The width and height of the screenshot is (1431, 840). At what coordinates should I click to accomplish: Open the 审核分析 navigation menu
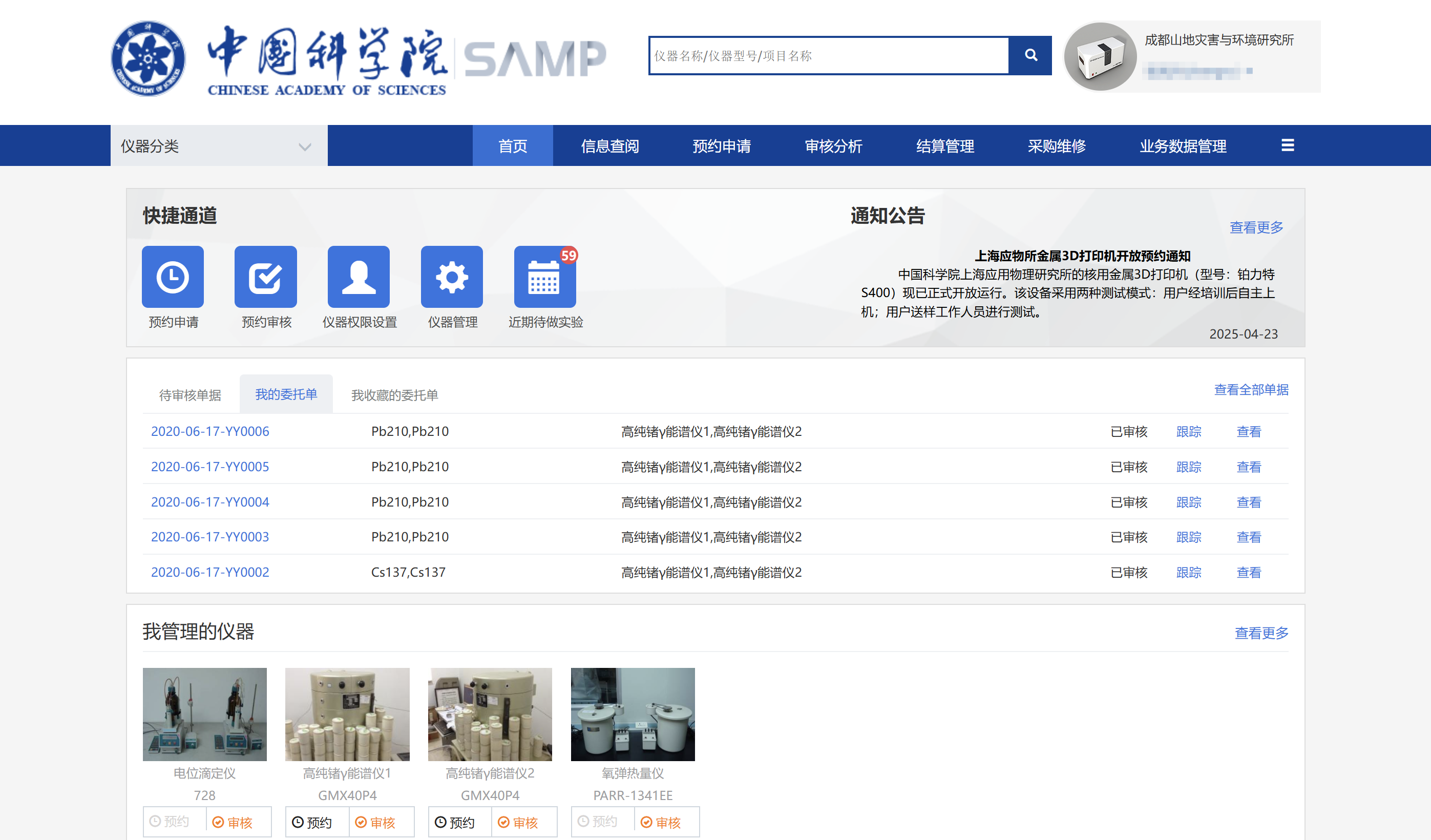point(833,146)
